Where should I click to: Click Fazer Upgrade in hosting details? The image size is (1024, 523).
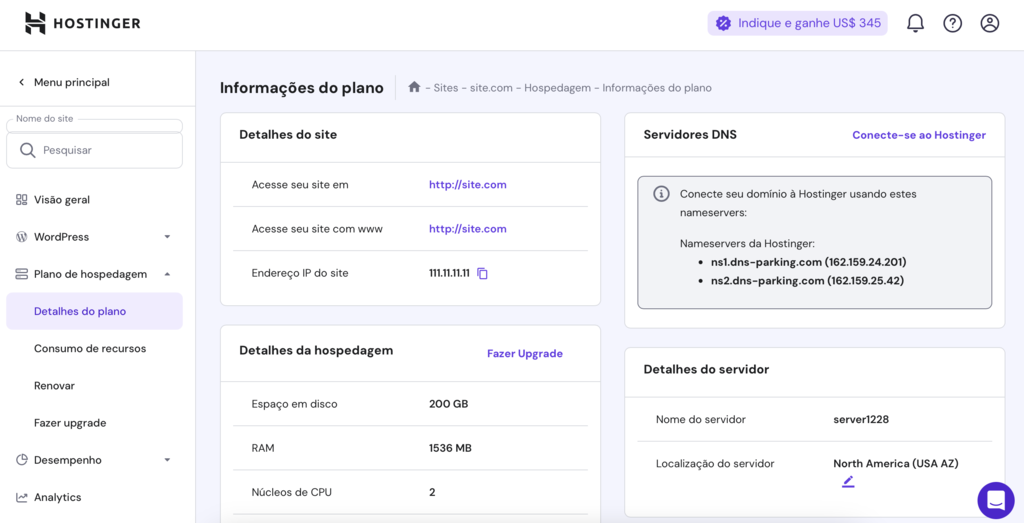[x=524, y=353]
